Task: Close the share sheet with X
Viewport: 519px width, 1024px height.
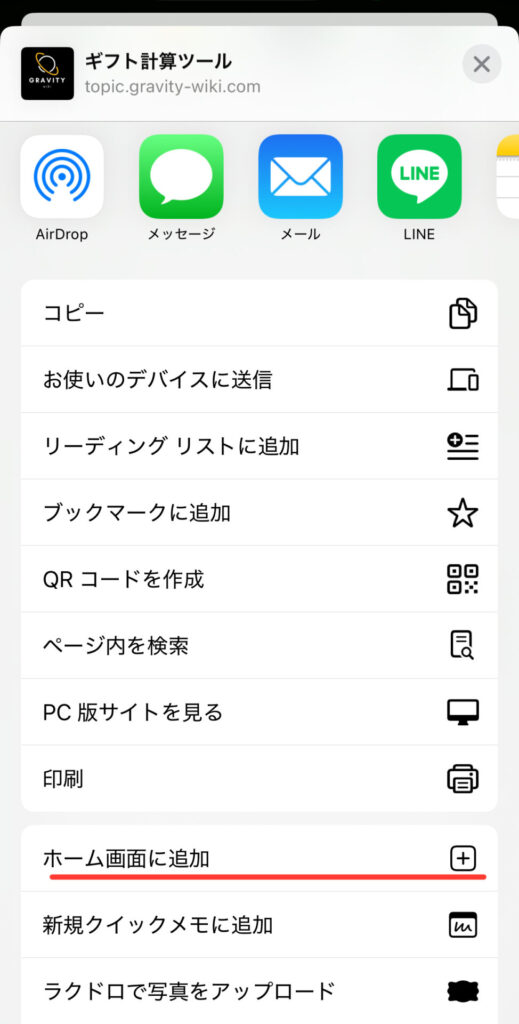Action: click(x=482, y=64)
